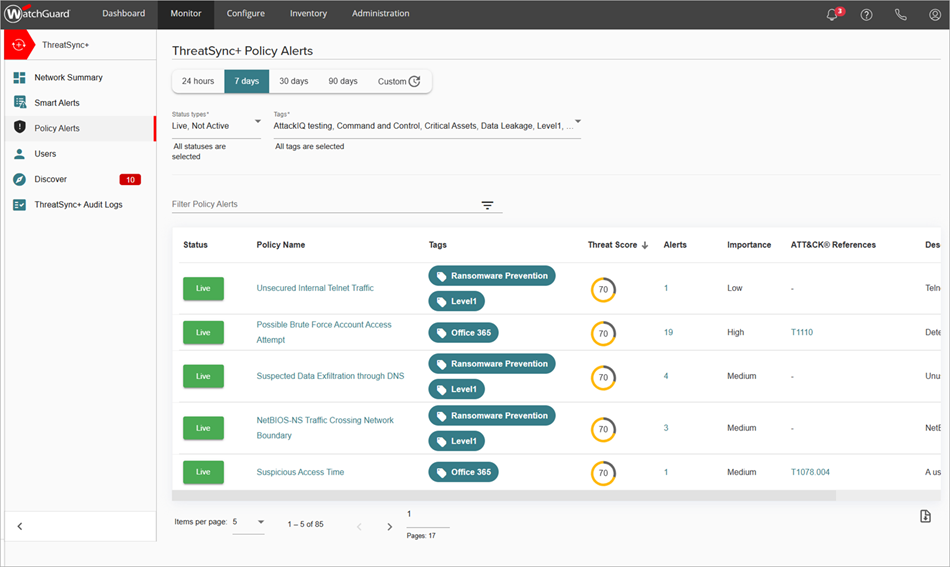Click the Threat Score sort arrow
This screenshot has width=950, height=567.
tap(645, 245)
